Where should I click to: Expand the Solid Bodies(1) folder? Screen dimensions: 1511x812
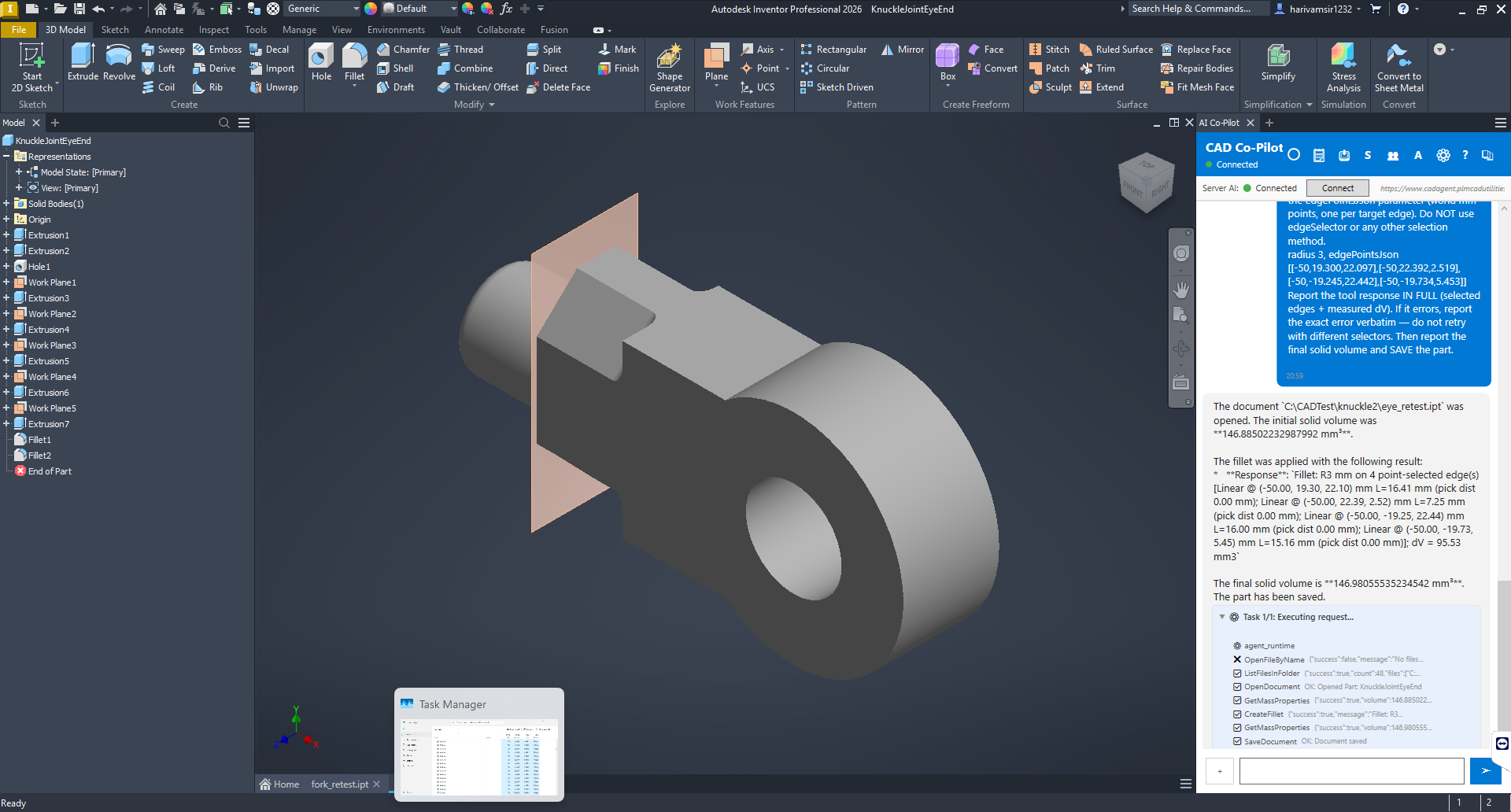[6, 204]
